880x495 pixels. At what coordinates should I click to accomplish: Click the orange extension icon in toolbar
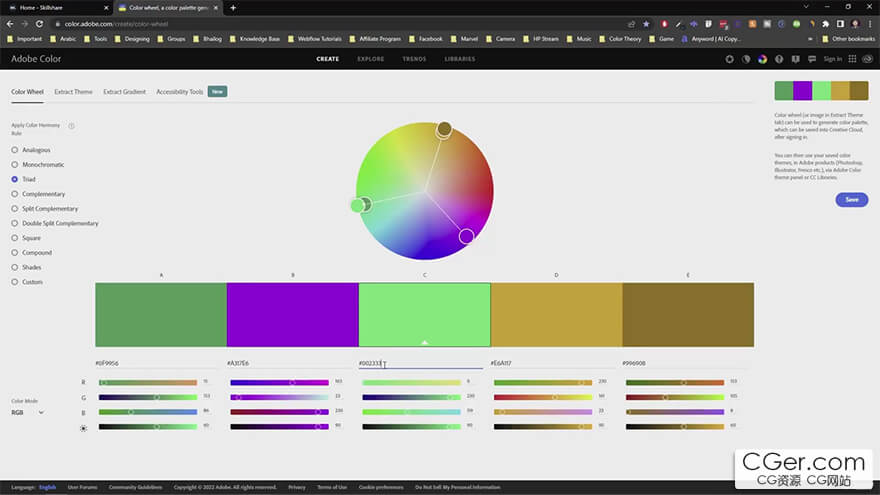(753, 24)
